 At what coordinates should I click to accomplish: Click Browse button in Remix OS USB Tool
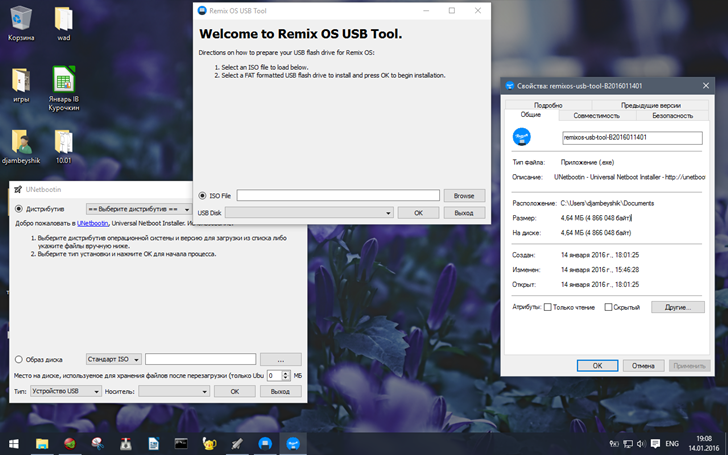[464, 195]
